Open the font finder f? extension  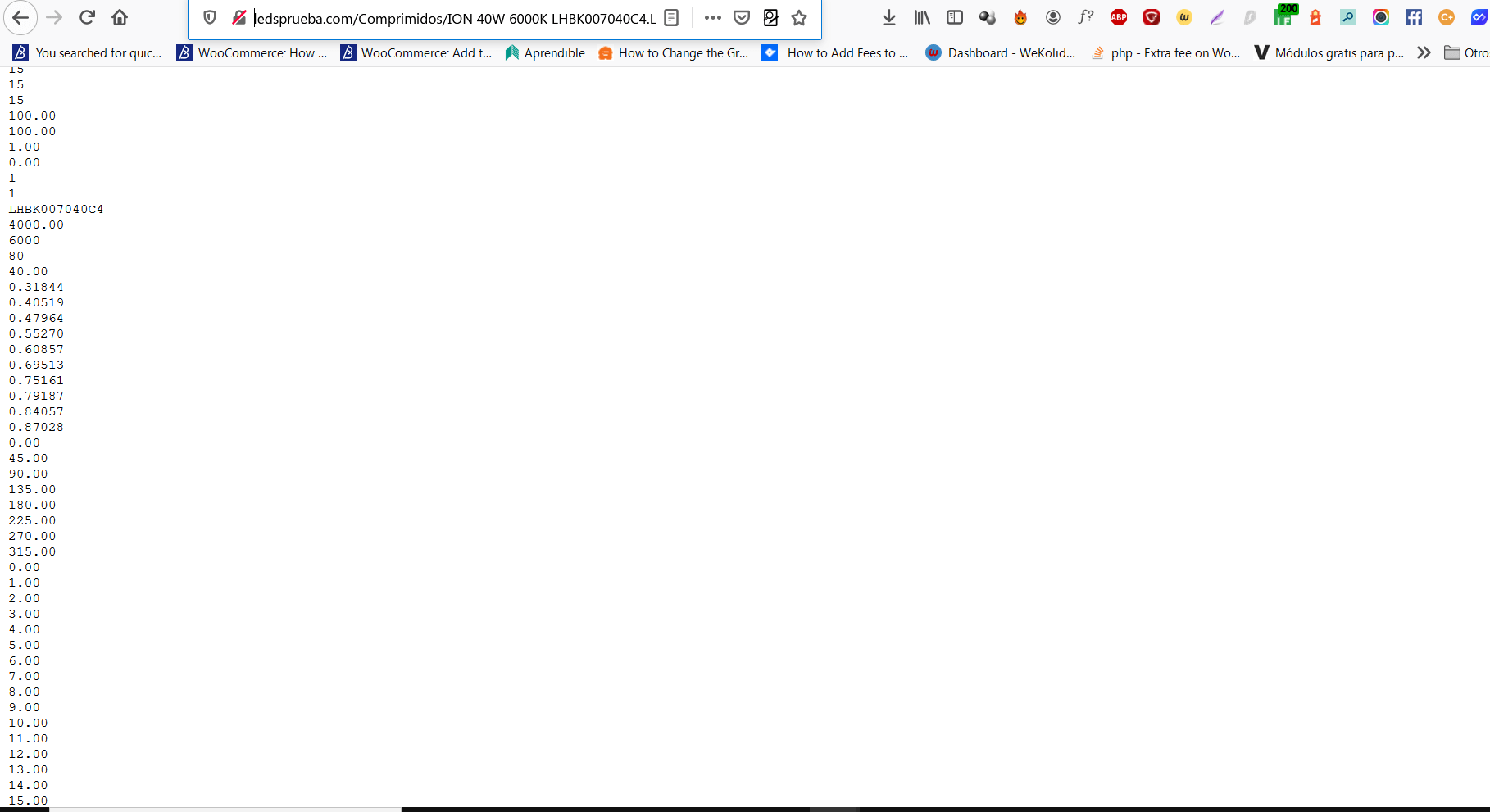[1086, 17]
